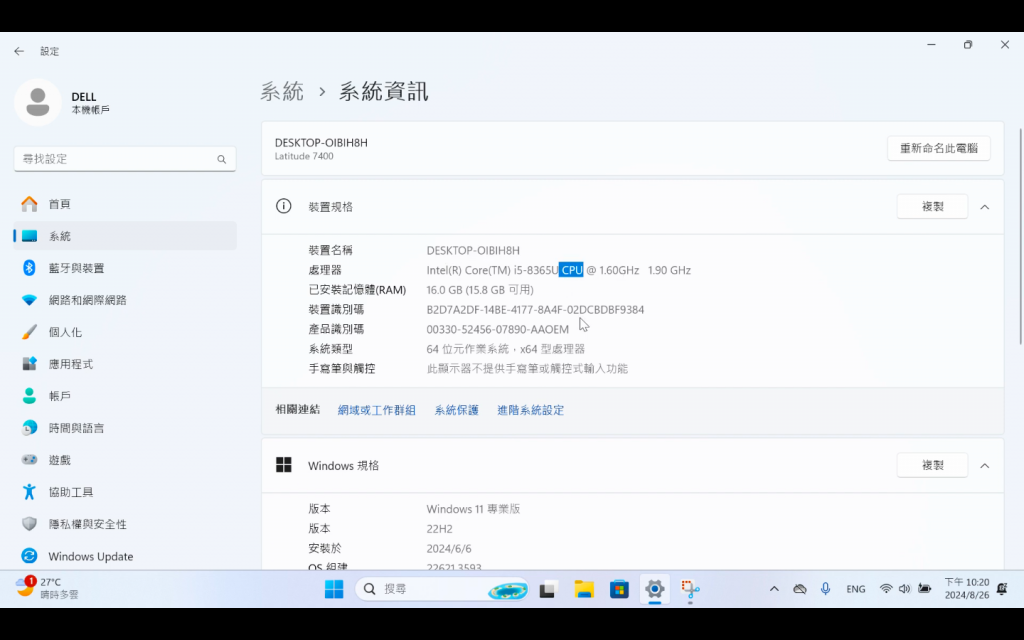Click install date 2024/6/6
Viewport: 1024px width, 640px height.
point(449,548)
